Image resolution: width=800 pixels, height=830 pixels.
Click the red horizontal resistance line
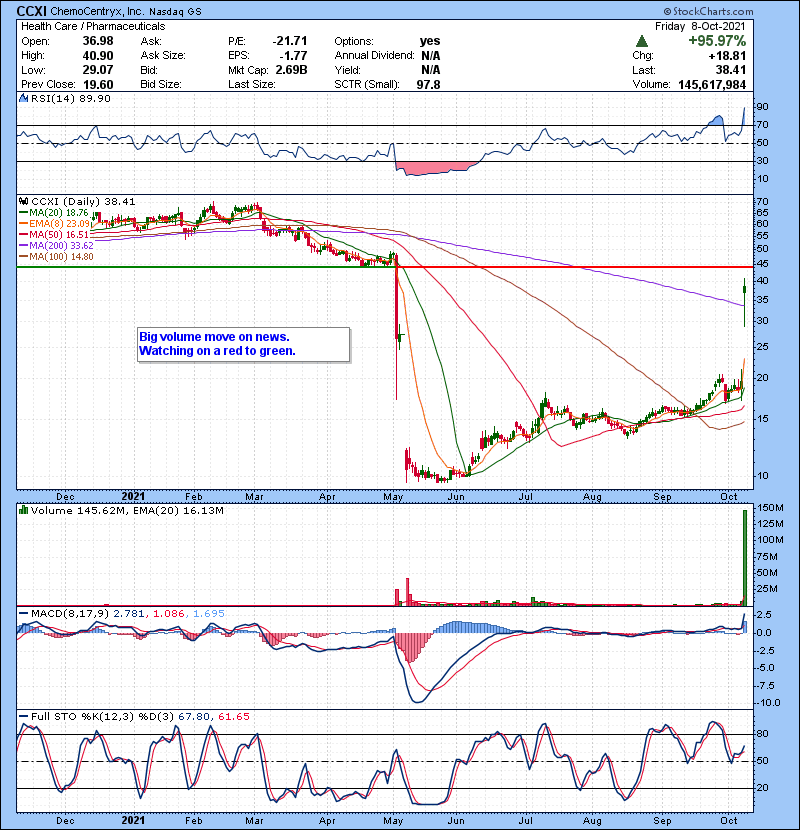coord(574,267)
